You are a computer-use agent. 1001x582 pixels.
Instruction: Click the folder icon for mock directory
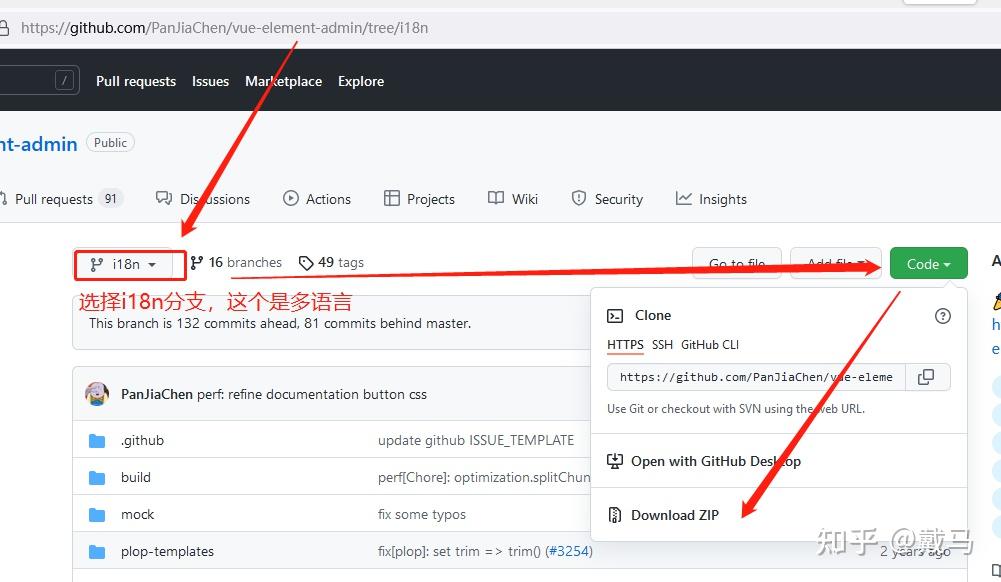pos(96,514)
